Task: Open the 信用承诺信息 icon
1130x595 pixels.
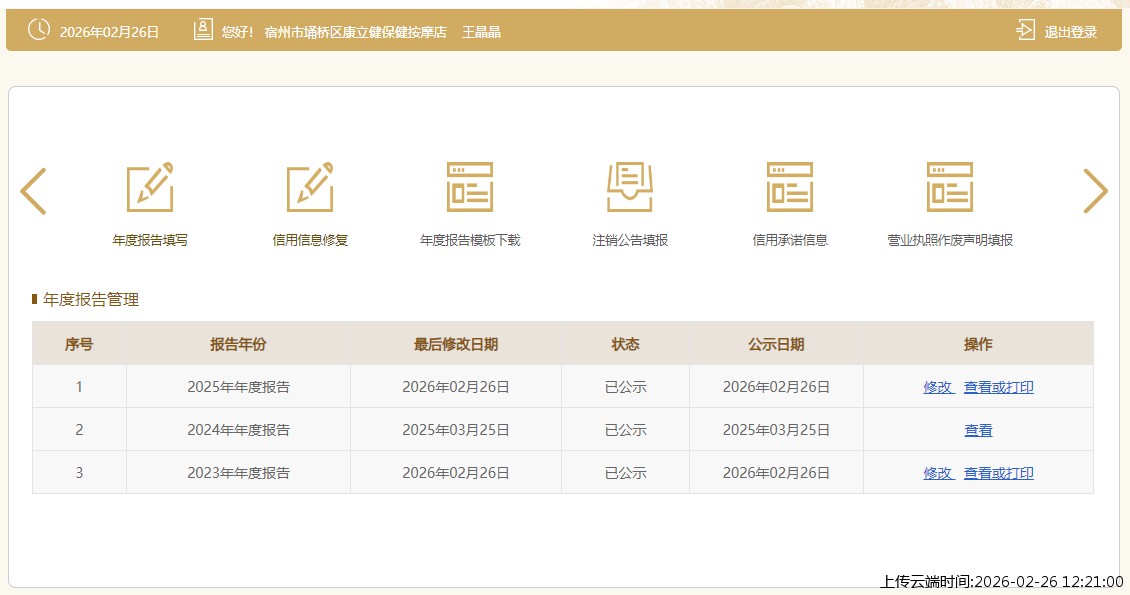Action: coord(790,187)
